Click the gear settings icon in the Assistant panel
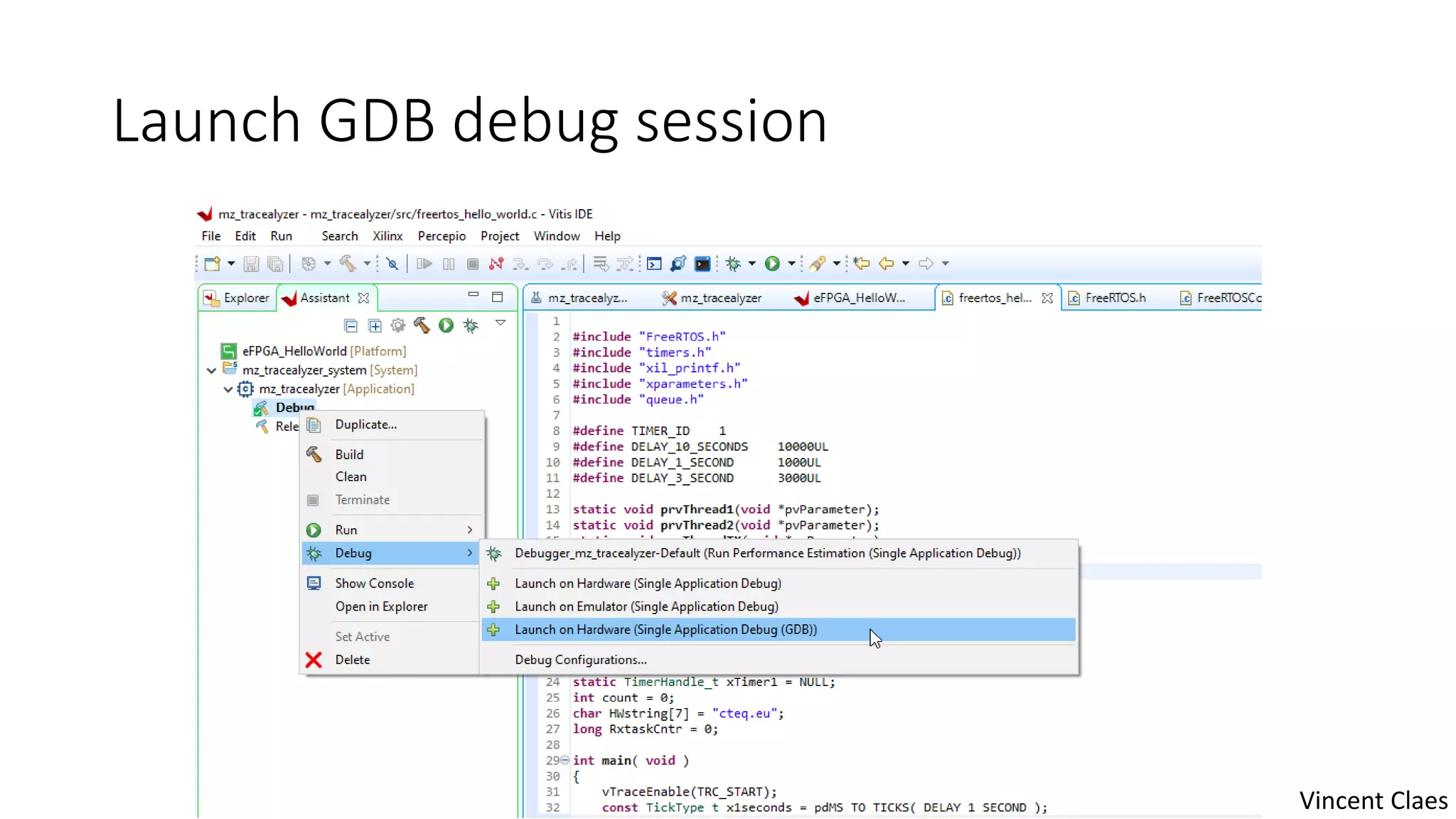 tap(398, 326)
